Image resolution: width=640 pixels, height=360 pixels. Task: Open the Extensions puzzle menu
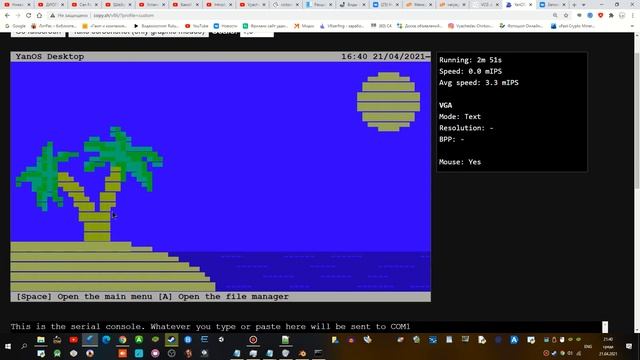pyautogui.click(x=611, y=16)
